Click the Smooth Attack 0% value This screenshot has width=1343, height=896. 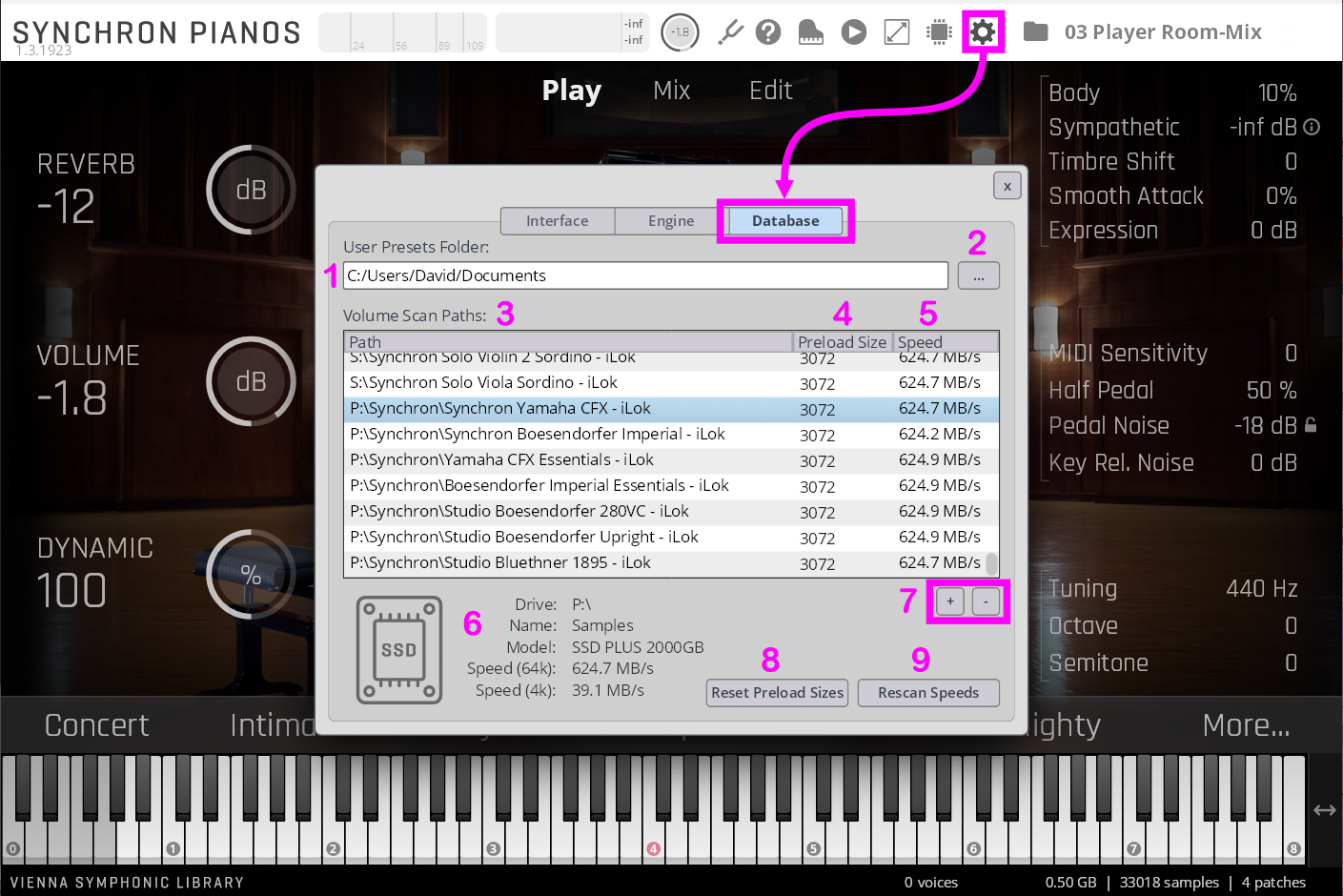pyautogui.click(x=1281, y=196)
